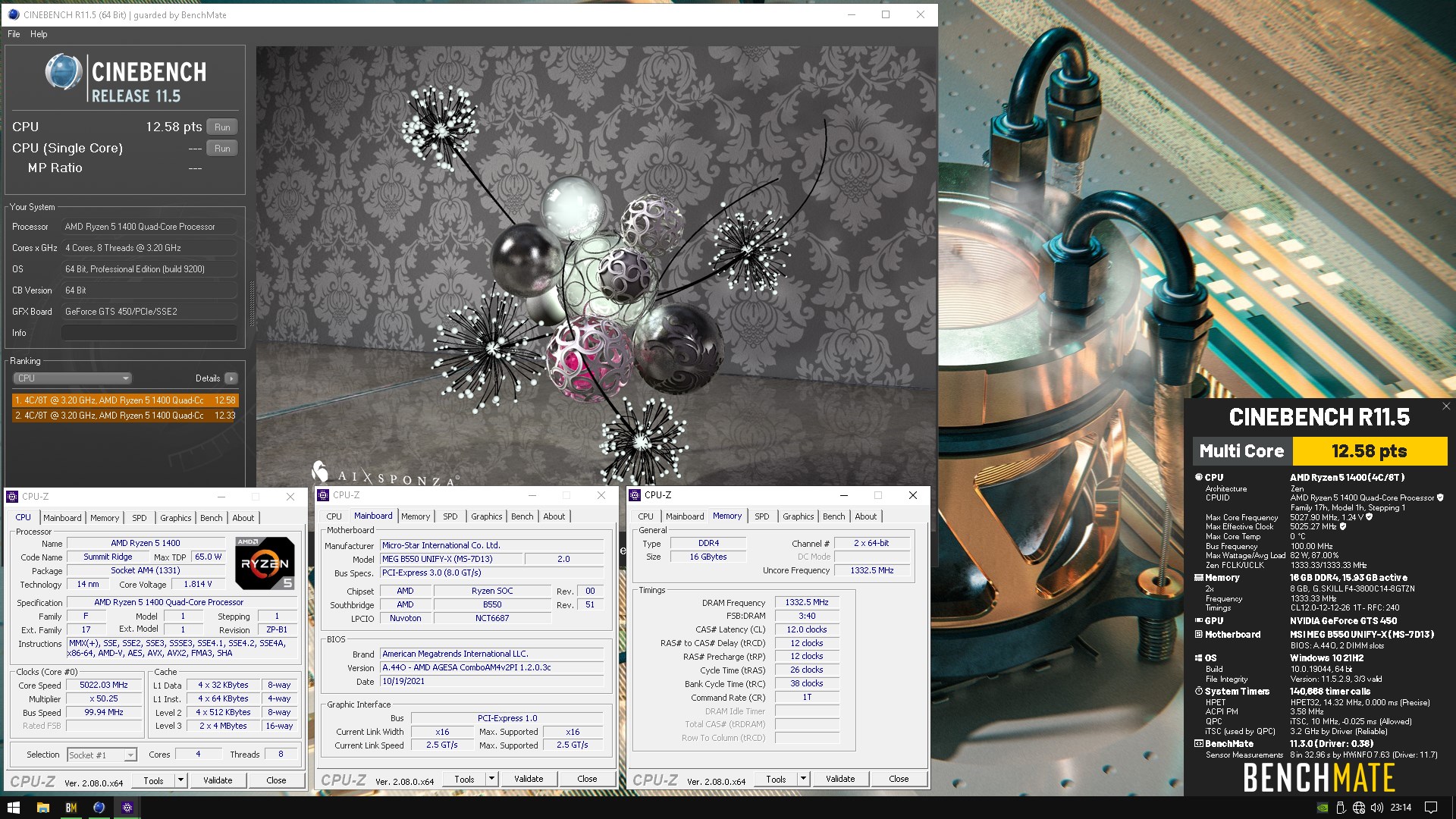
Task: Run the Cinebench CPU multi-core test
Action: click(222, 127)
